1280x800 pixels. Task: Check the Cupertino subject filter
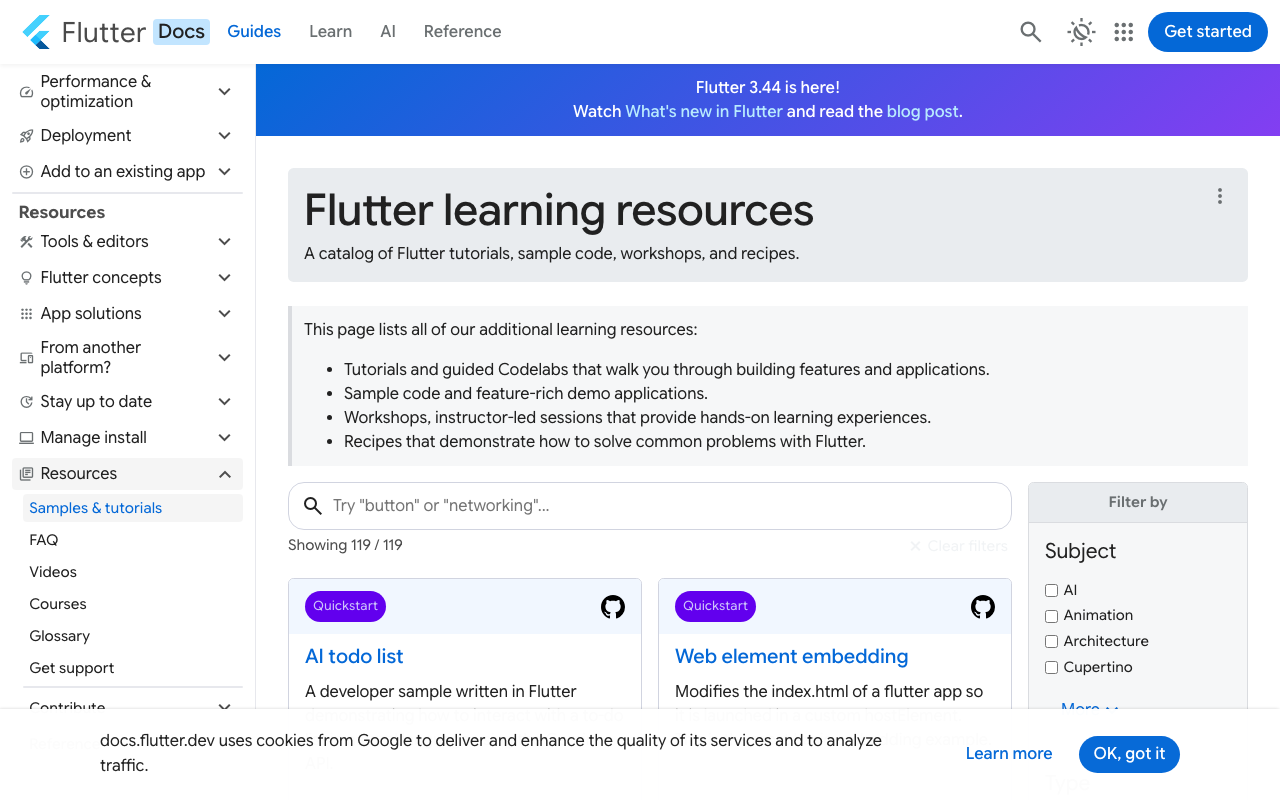1051,668
